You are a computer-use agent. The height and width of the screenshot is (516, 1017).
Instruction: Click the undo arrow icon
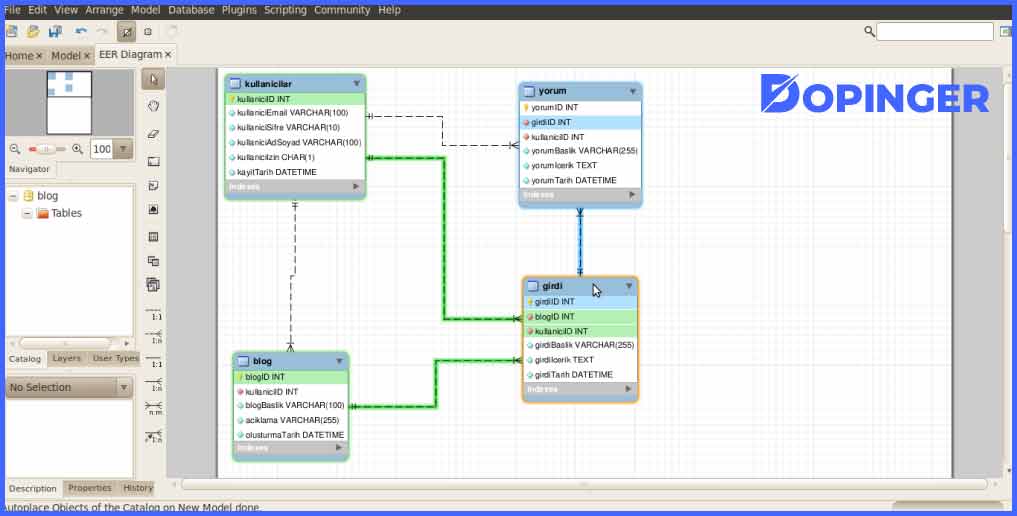[81, 31]
